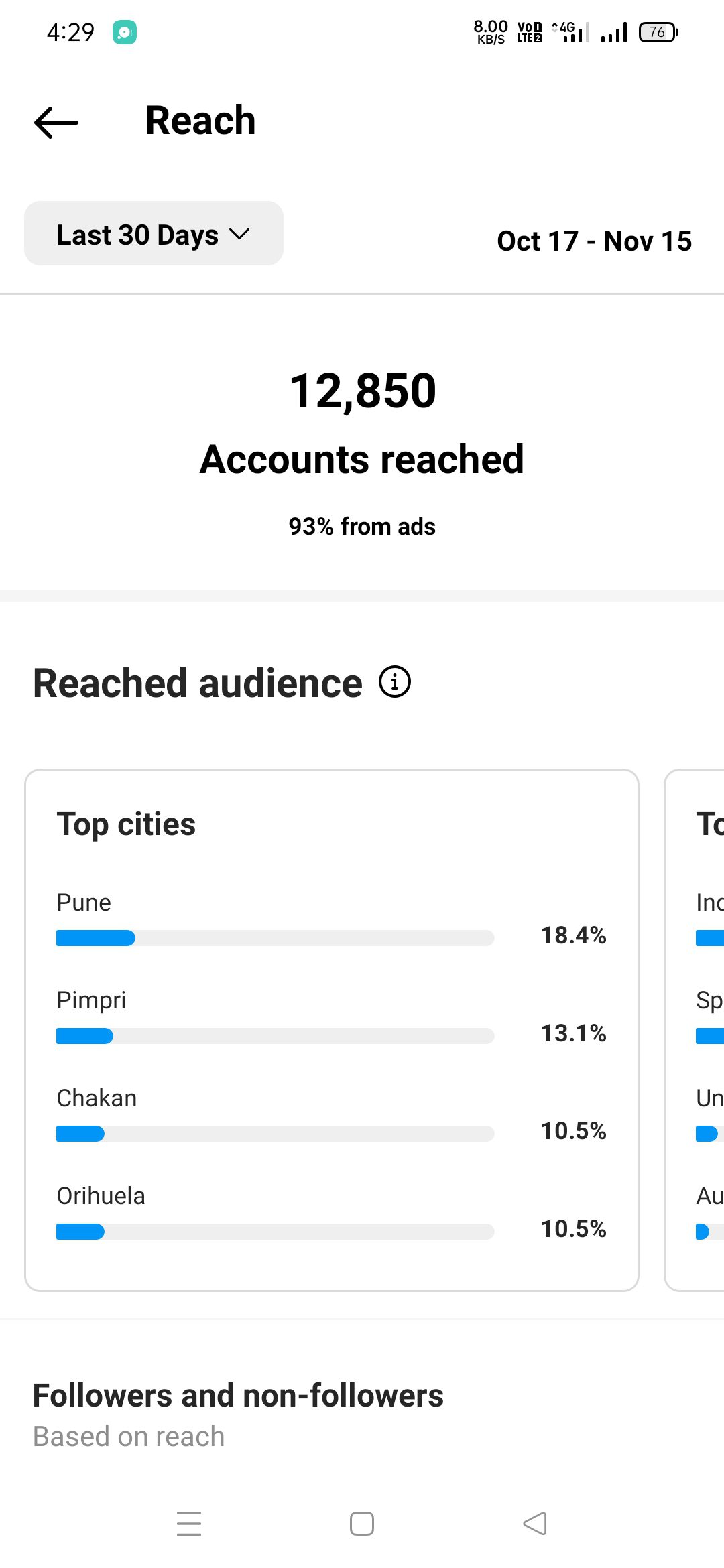Go back using the arrow icon
724x1568 pixels.
(56, 122)
